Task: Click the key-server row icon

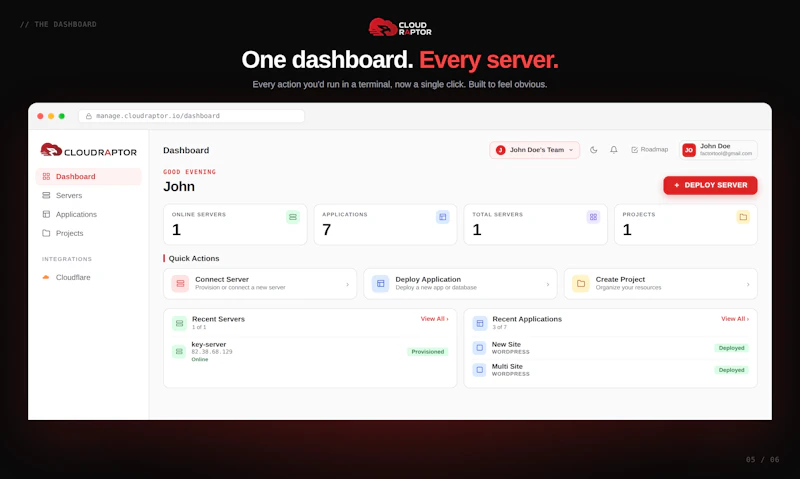Action: (179, 351)
